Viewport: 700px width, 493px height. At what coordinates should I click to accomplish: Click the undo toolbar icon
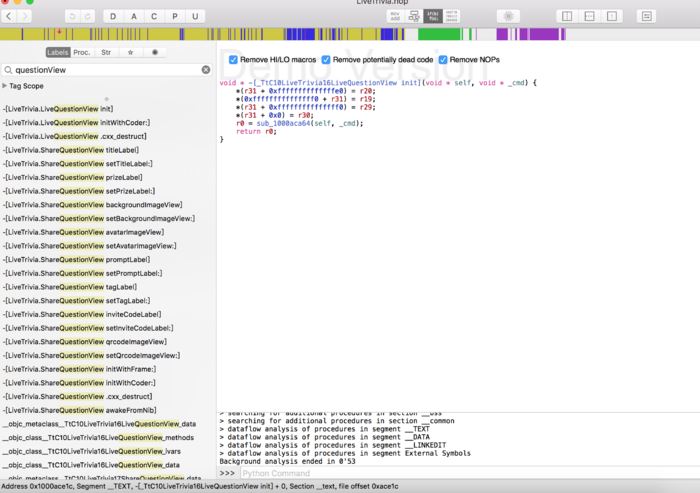pos(72,17)
